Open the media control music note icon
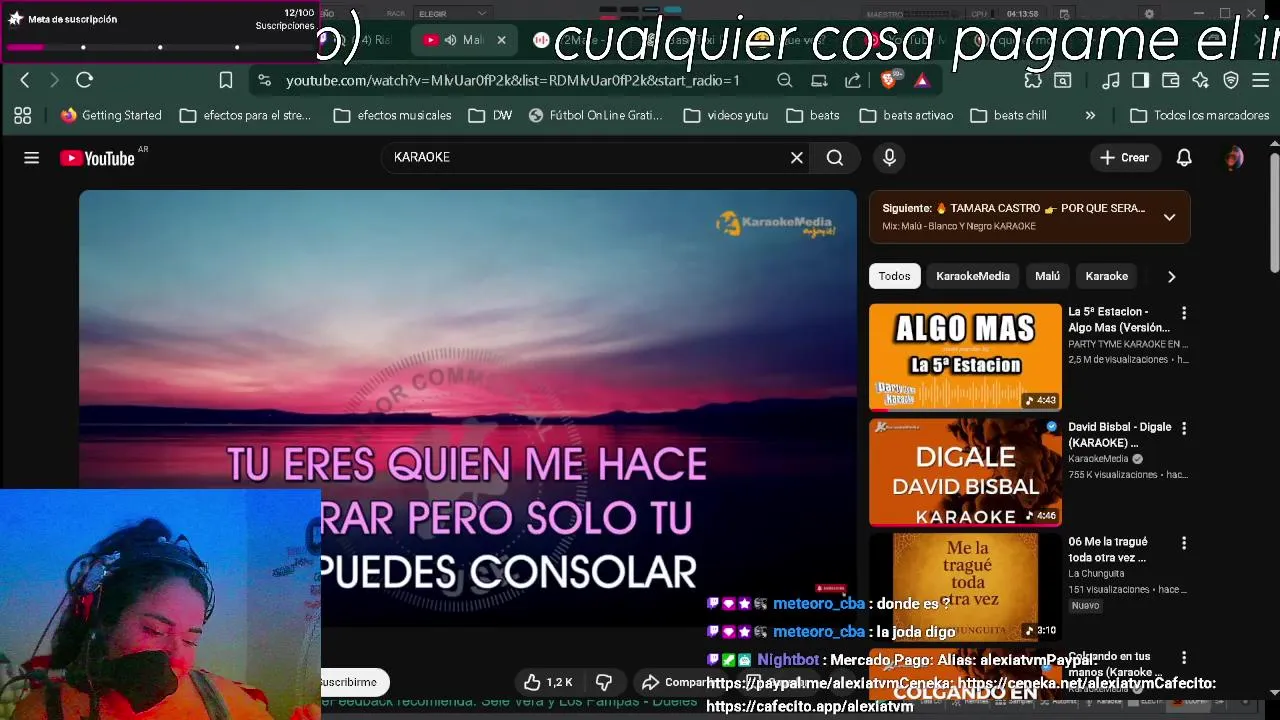The height and width of the screenshot is (720, 1280). 1111,80
